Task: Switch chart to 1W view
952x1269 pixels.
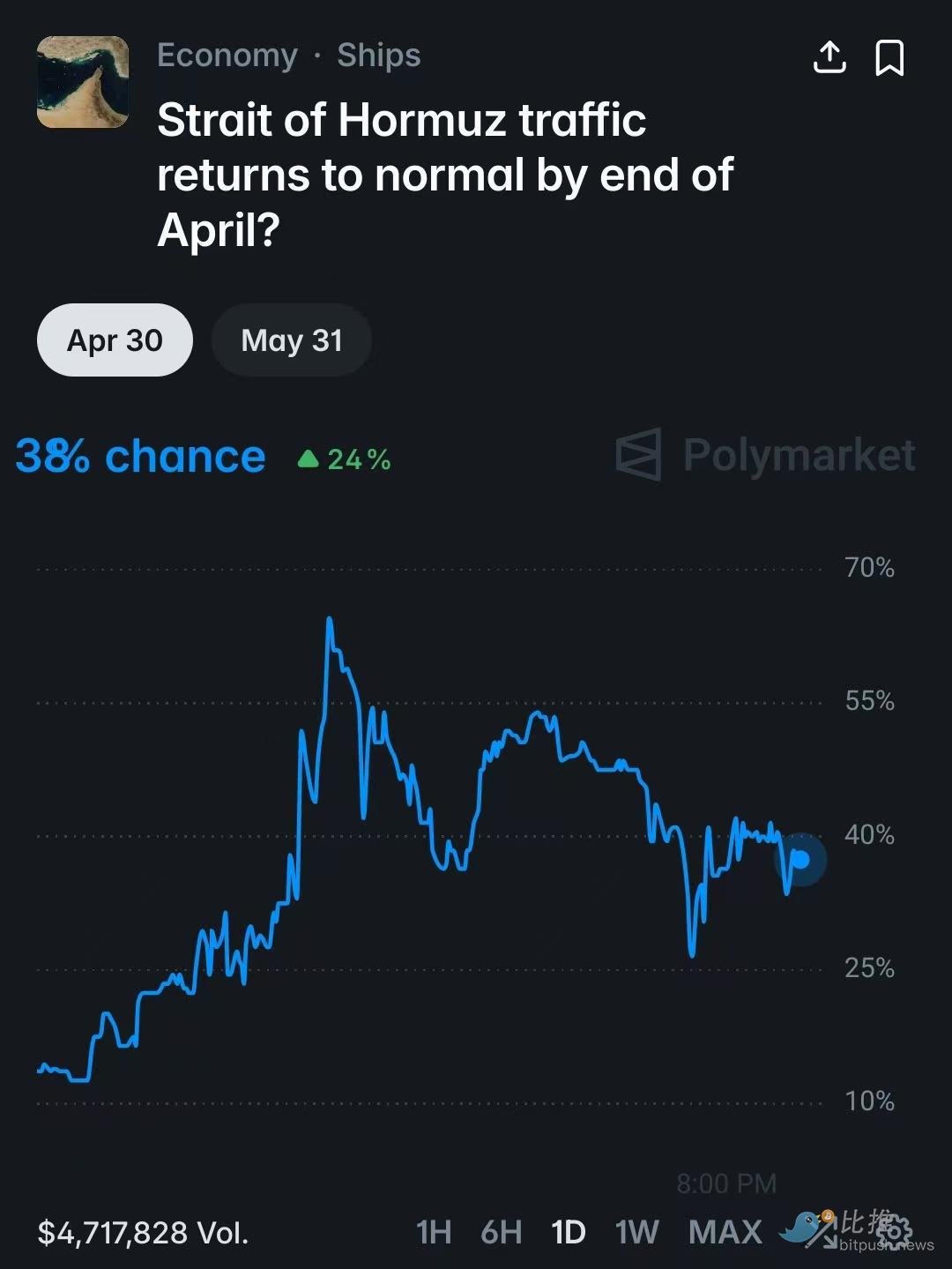Action: pos(636,1232)
